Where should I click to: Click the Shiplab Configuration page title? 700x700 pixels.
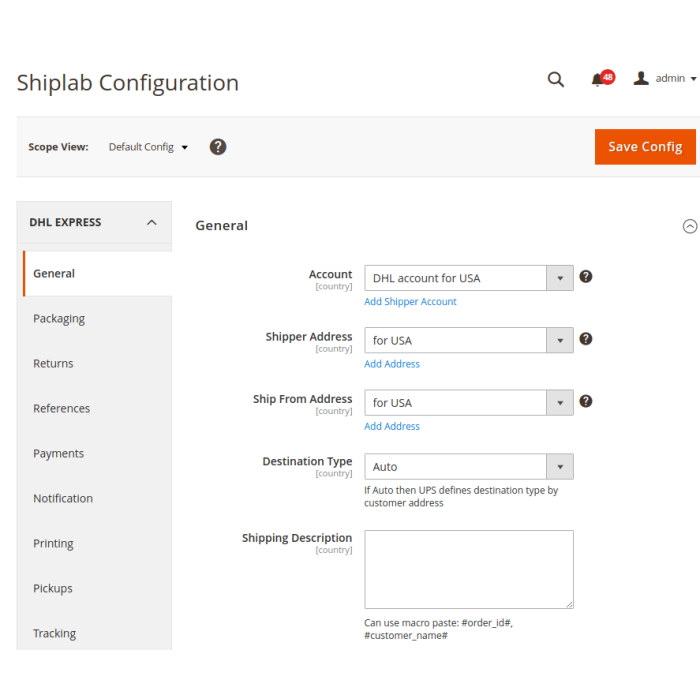click(x=128, y=83)
